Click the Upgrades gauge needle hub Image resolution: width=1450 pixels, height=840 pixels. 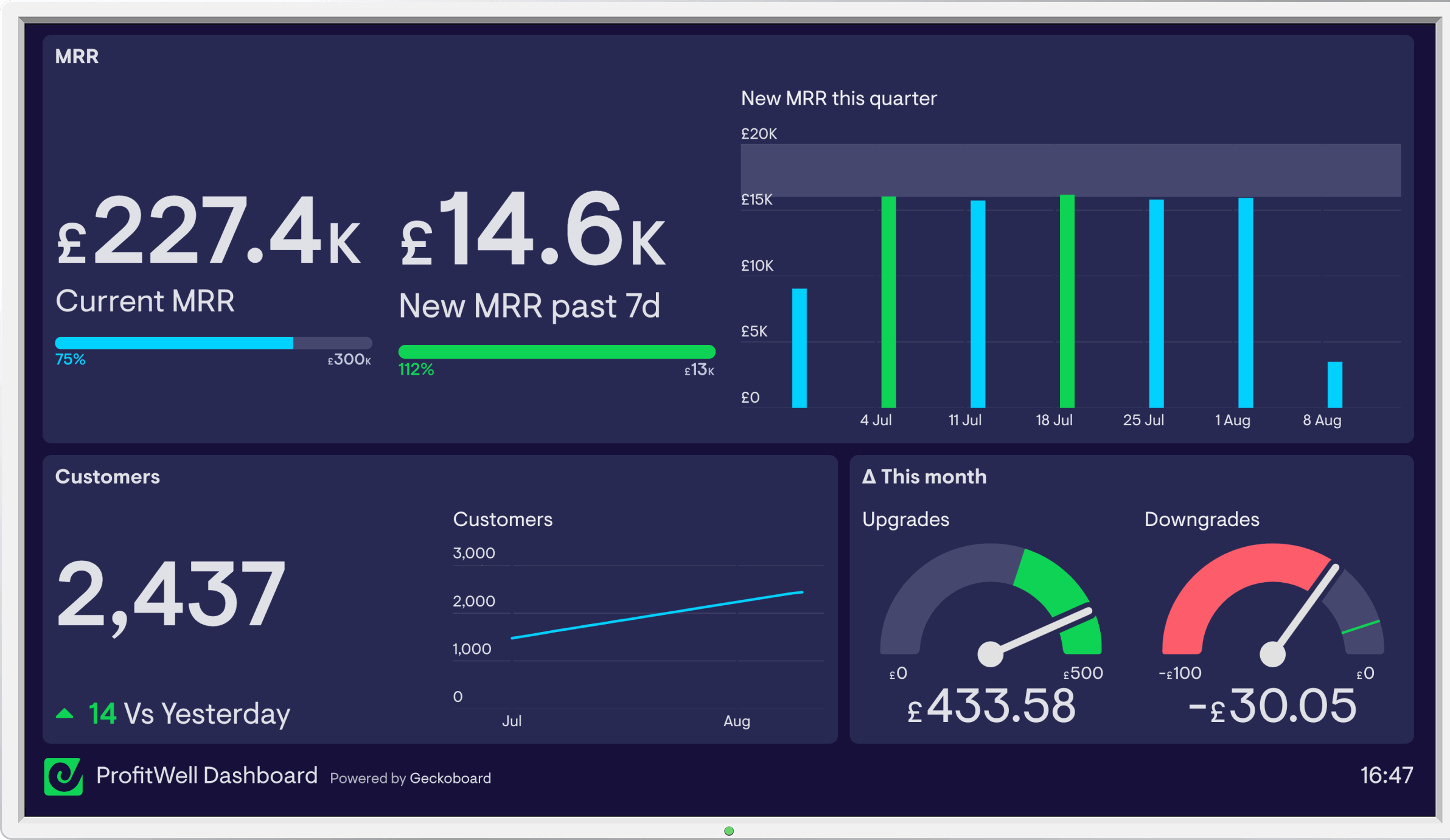click(x=990, y=654)
